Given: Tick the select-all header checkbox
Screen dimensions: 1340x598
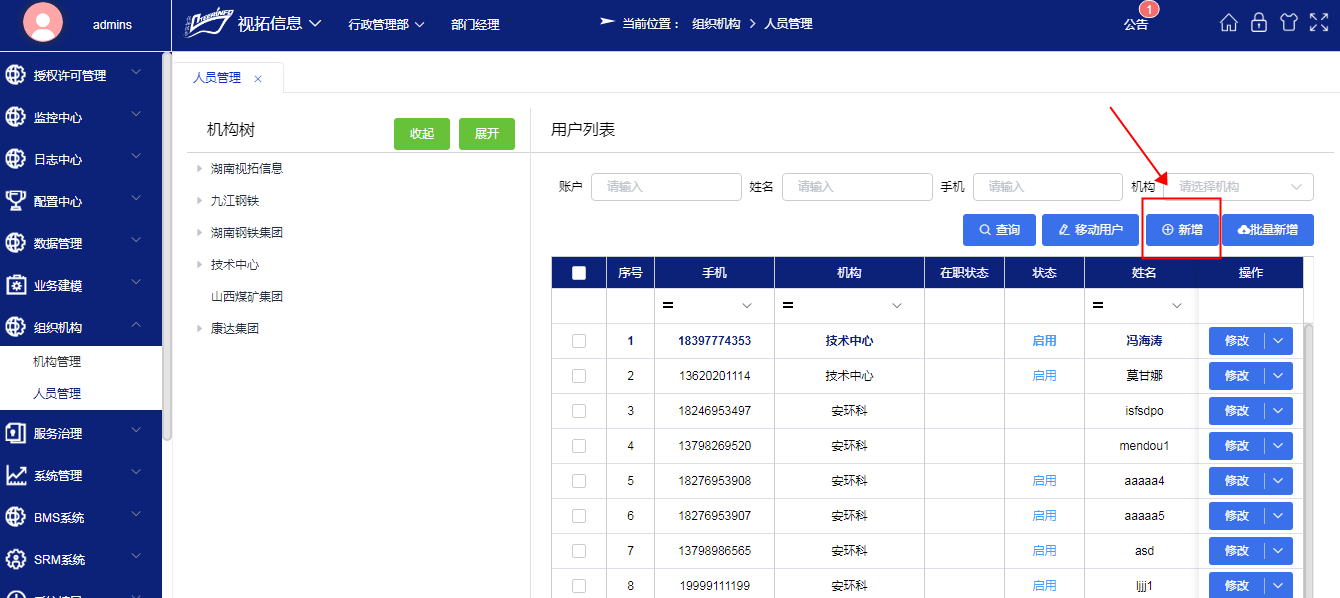Looking at the screenshot, I should tap(579, 272).
